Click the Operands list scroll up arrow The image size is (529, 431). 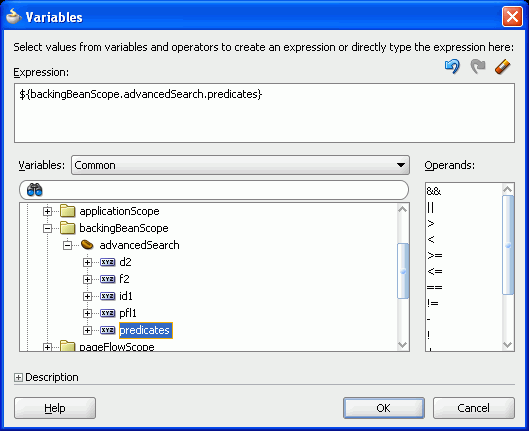508,189
